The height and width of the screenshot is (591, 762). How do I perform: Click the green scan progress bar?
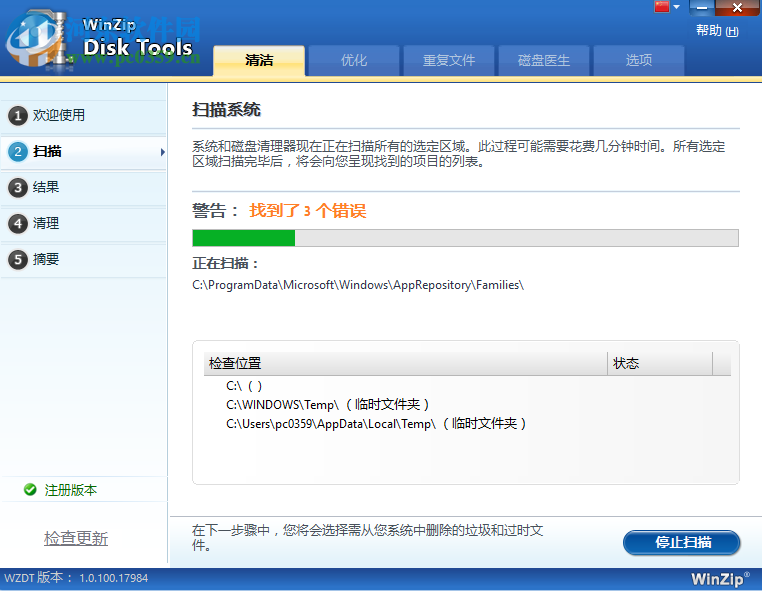tap(243, 238)
